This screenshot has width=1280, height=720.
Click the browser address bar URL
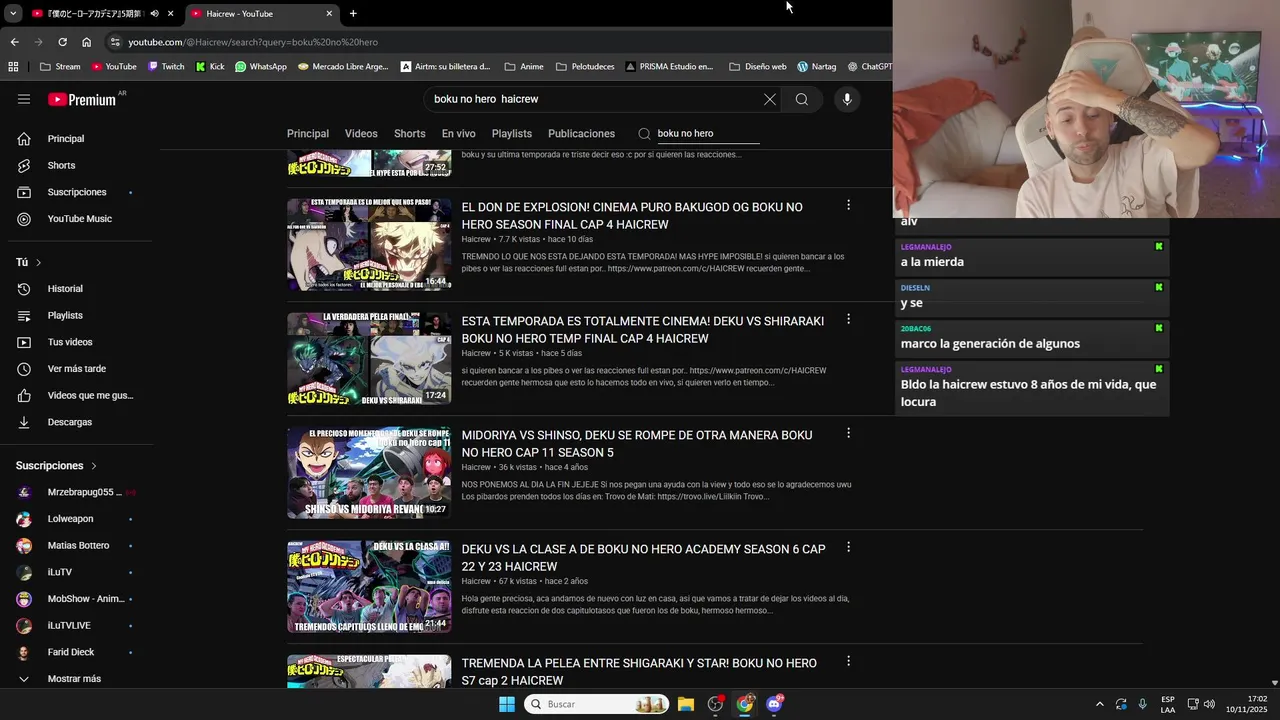click(x=253, y=42)
